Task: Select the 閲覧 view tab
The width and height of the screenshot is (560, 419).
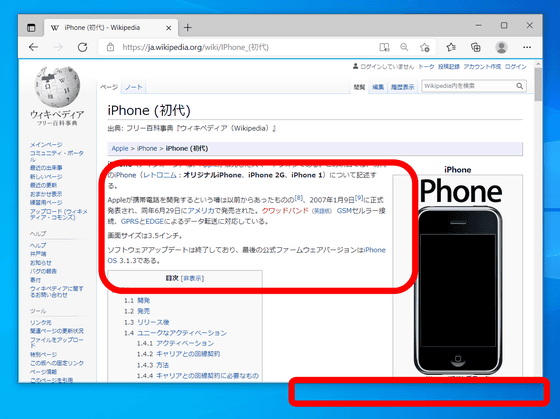Action: coord(359,87)
